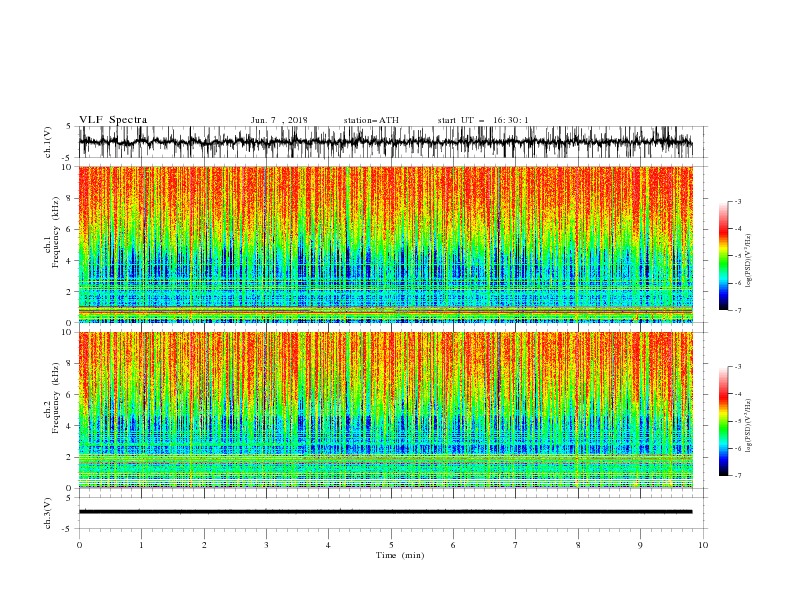The height and width of the screenshot is (612, 792).
Task: Click the time-axis tick label "7"
Action: (516, 545)
